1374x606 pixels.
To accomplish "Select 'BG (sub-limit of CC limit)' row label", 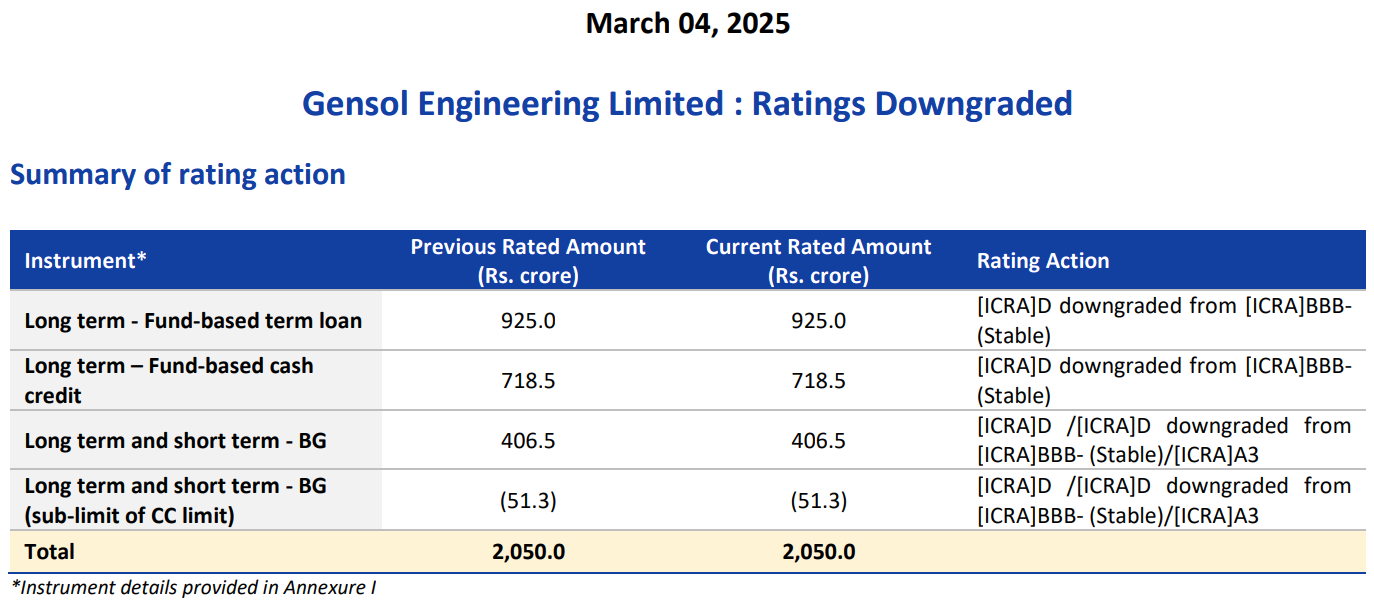I will pos(176,501).
